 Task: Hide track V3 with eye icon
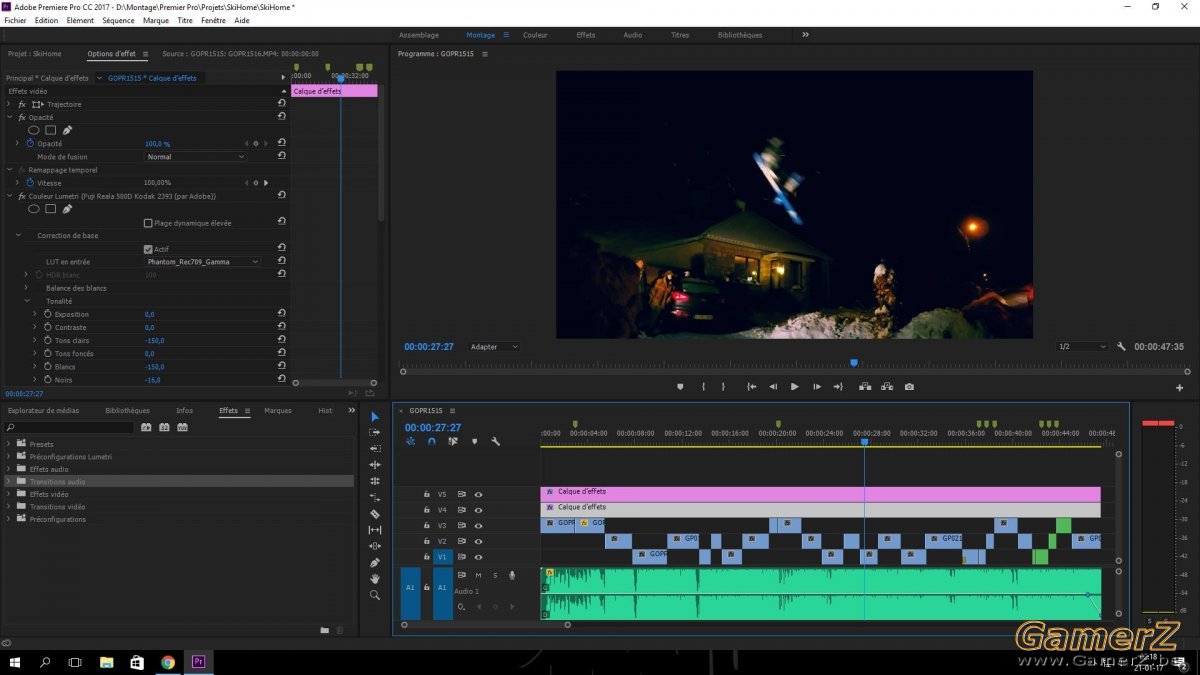coord(478,525)
